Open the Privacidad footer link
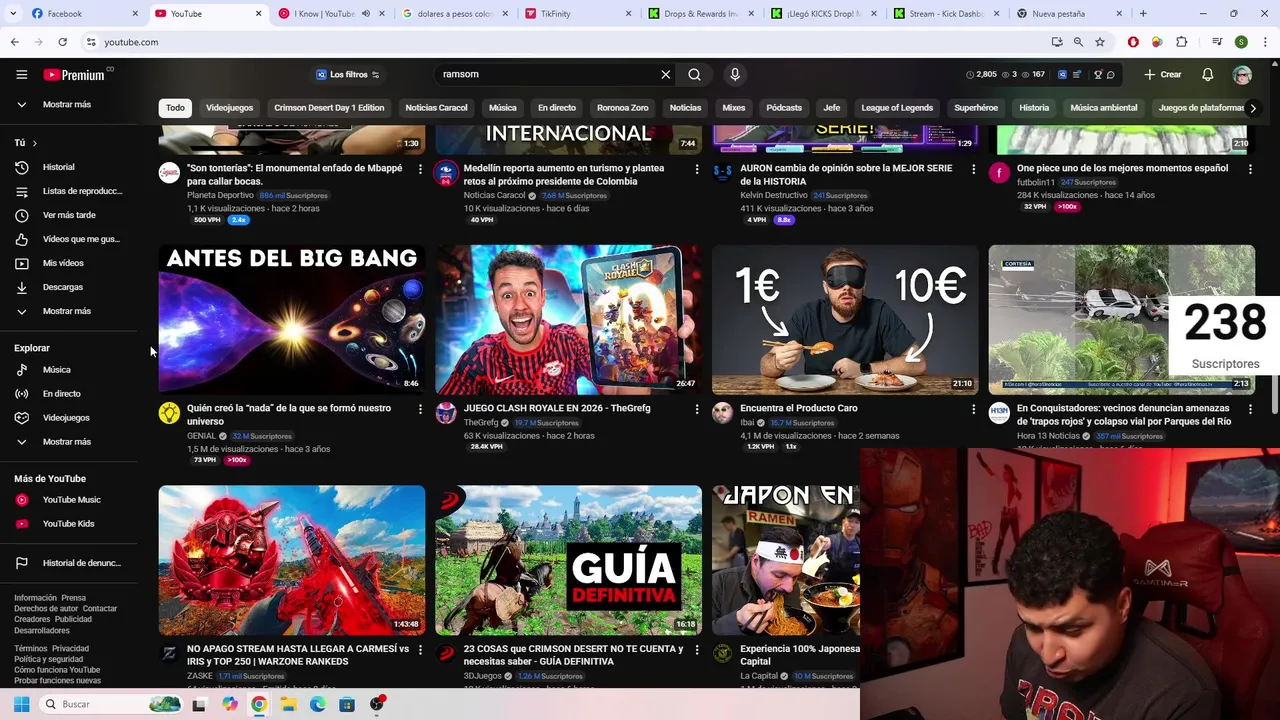The height and width of the screenshot is (720, 1280). click(x=70, y=649)
